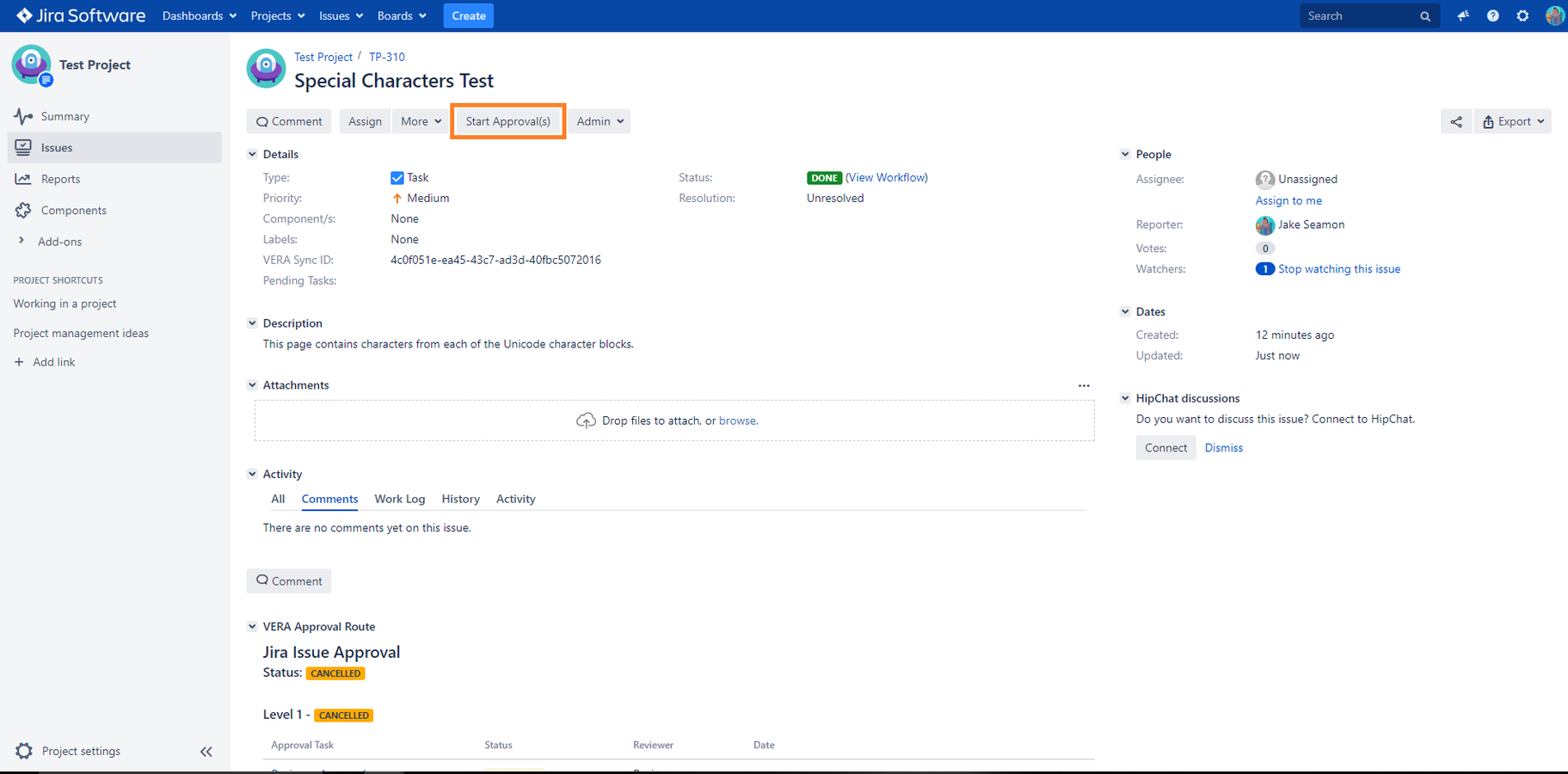
Task: Collapse the HipChat discussions section
Action: (x=1125, y=398)
